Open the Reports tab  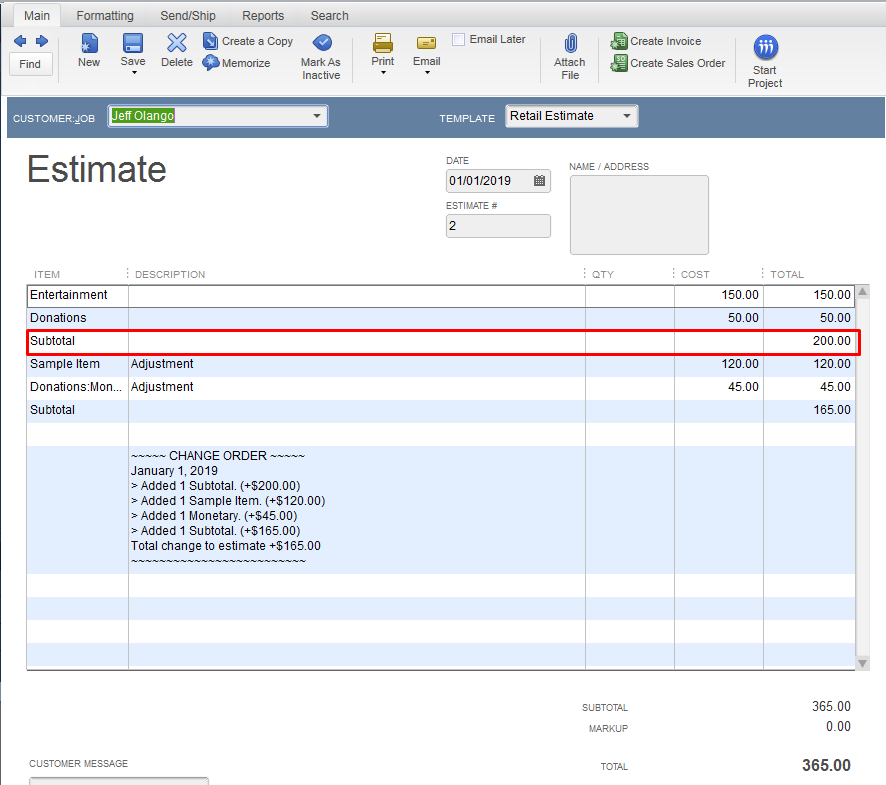pos(263,16)
